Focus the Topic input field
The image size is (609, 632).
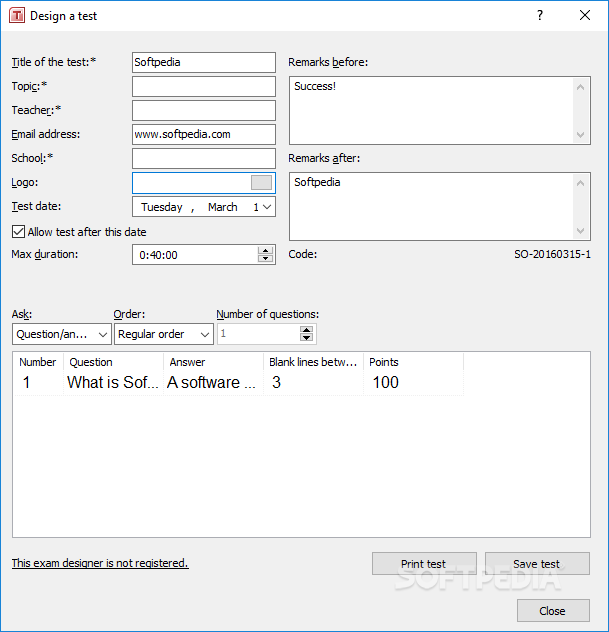(204, 86)
